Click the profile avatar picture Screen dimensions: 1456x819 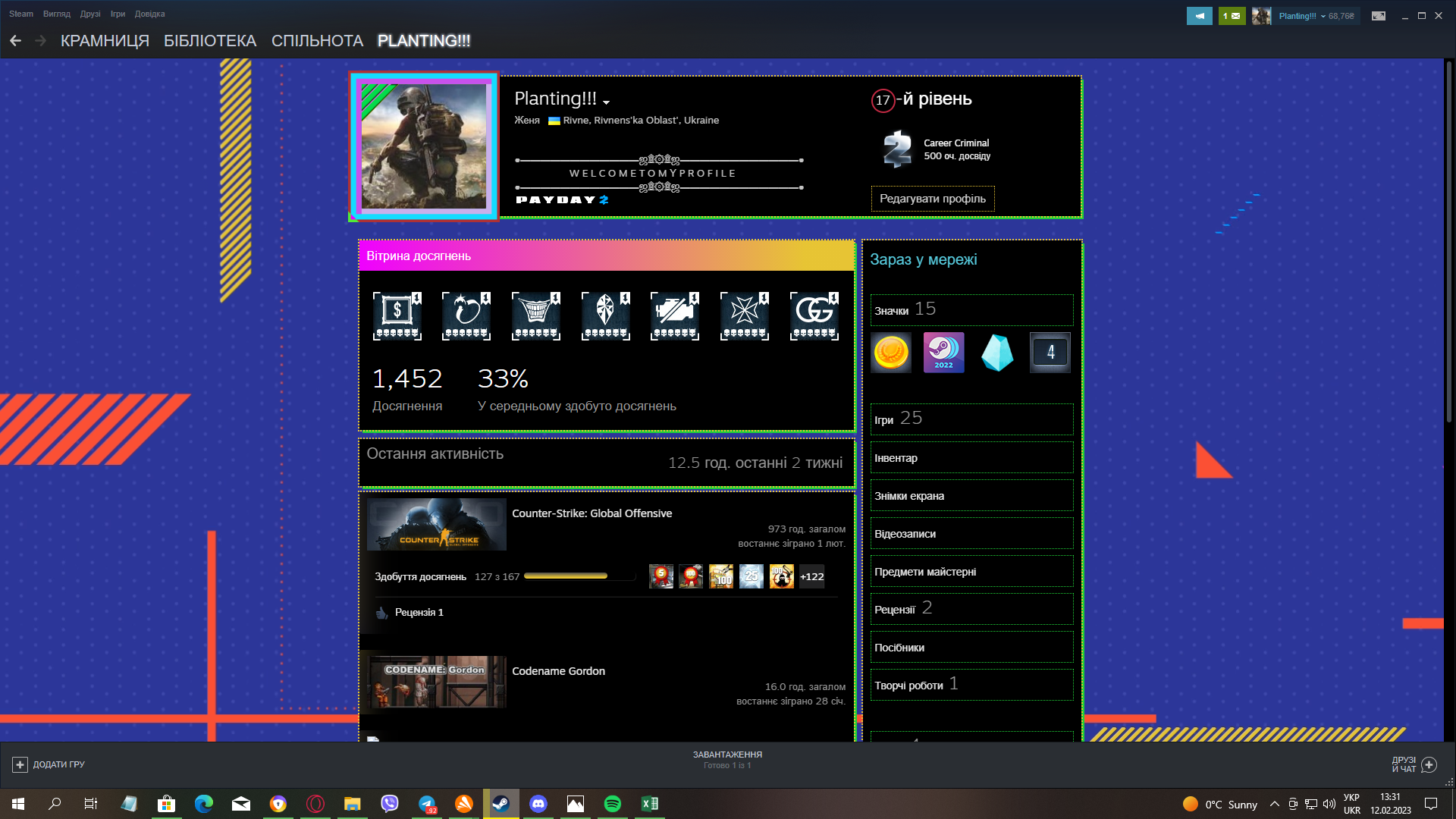tap(424, 146)
